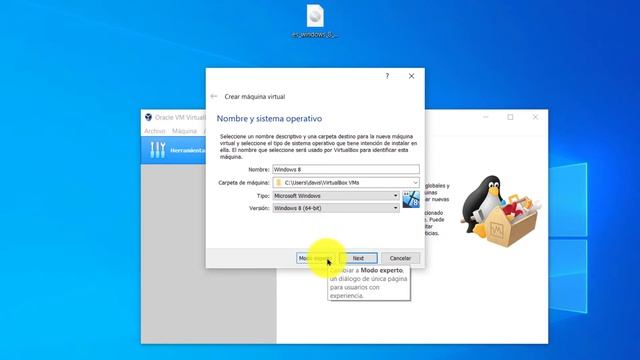This screenshot has width=640, height=360.
Task: Close the Crear máquina virtual dialog
Action: click(x=411, y=76)
